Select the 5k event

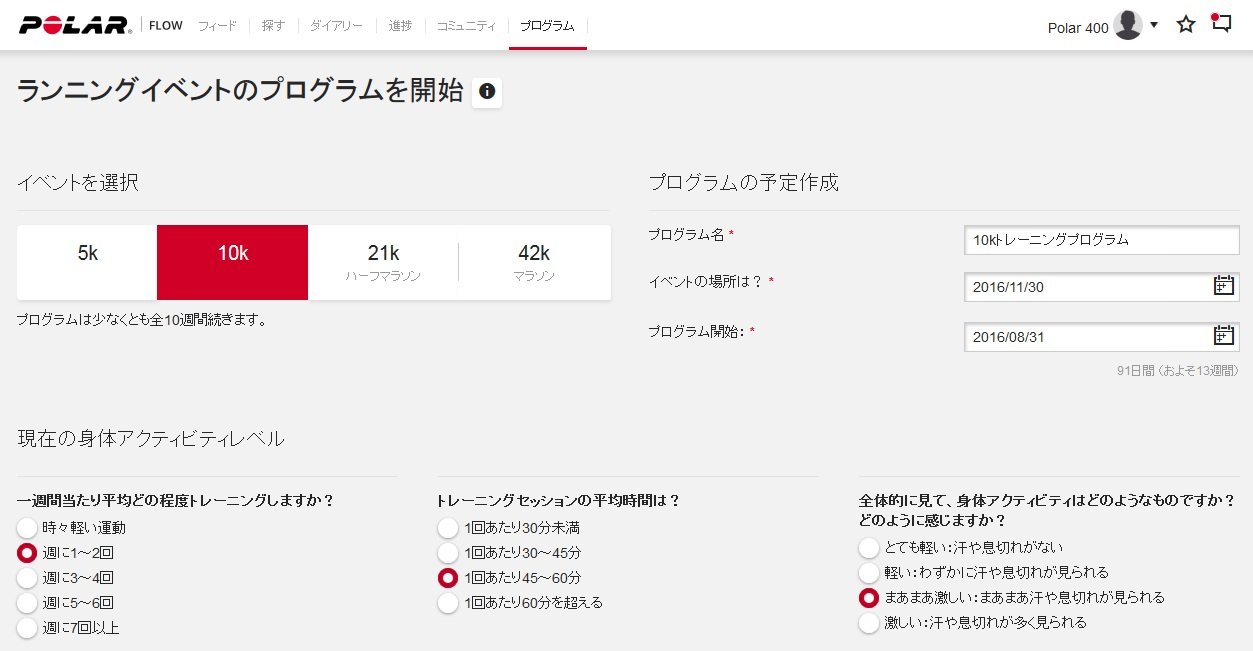tap(88, 262)
